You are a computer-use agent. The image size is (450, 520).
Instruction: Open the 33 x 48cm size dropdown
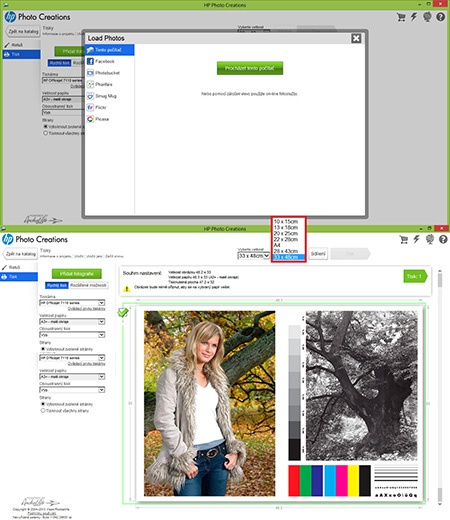tap(254, 256)
